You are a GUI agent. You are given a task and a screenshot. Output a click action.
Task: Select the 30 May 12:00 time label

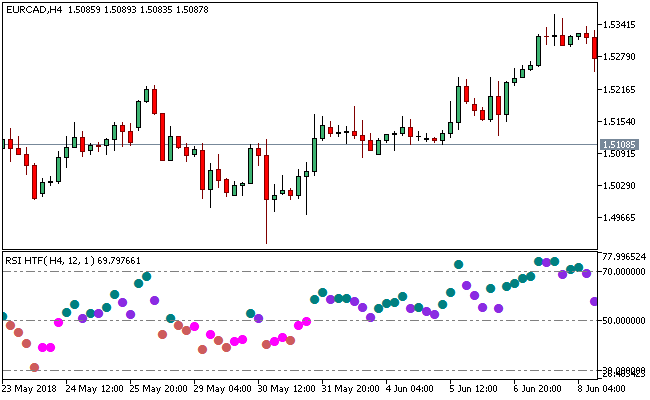pos(288,388)
